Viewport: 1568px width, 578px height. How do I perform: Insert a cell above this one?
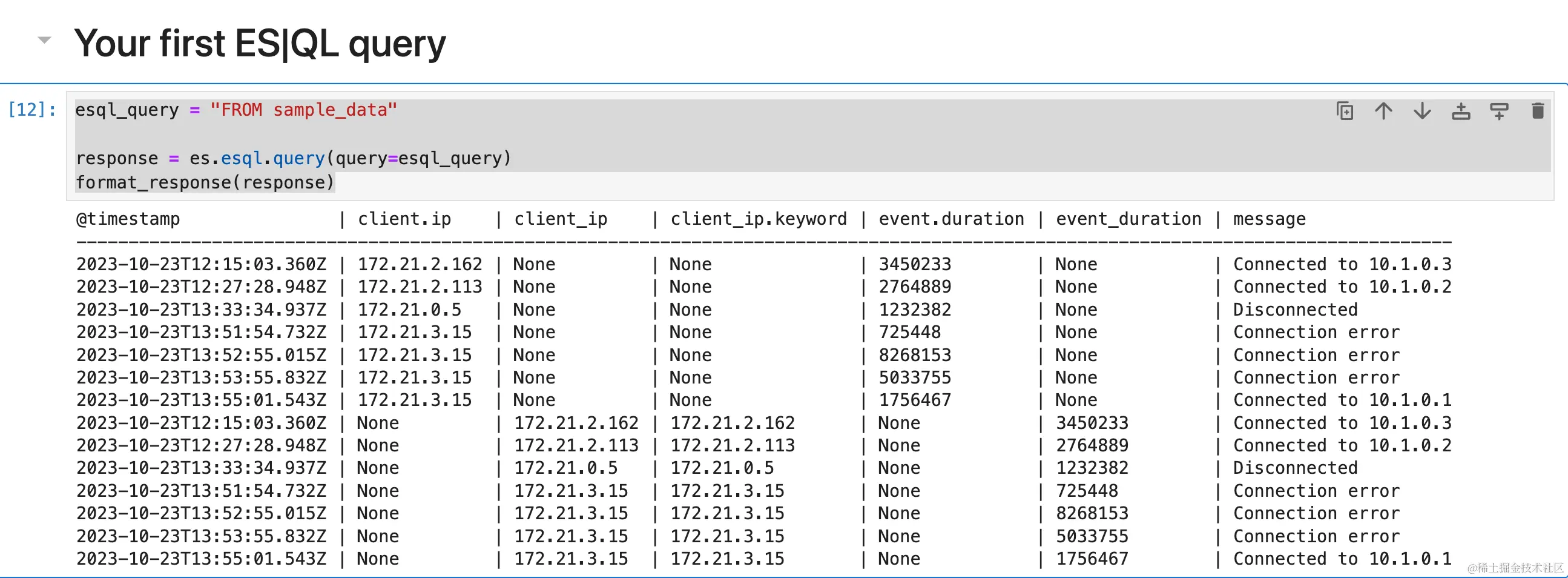click(1461, 111)
